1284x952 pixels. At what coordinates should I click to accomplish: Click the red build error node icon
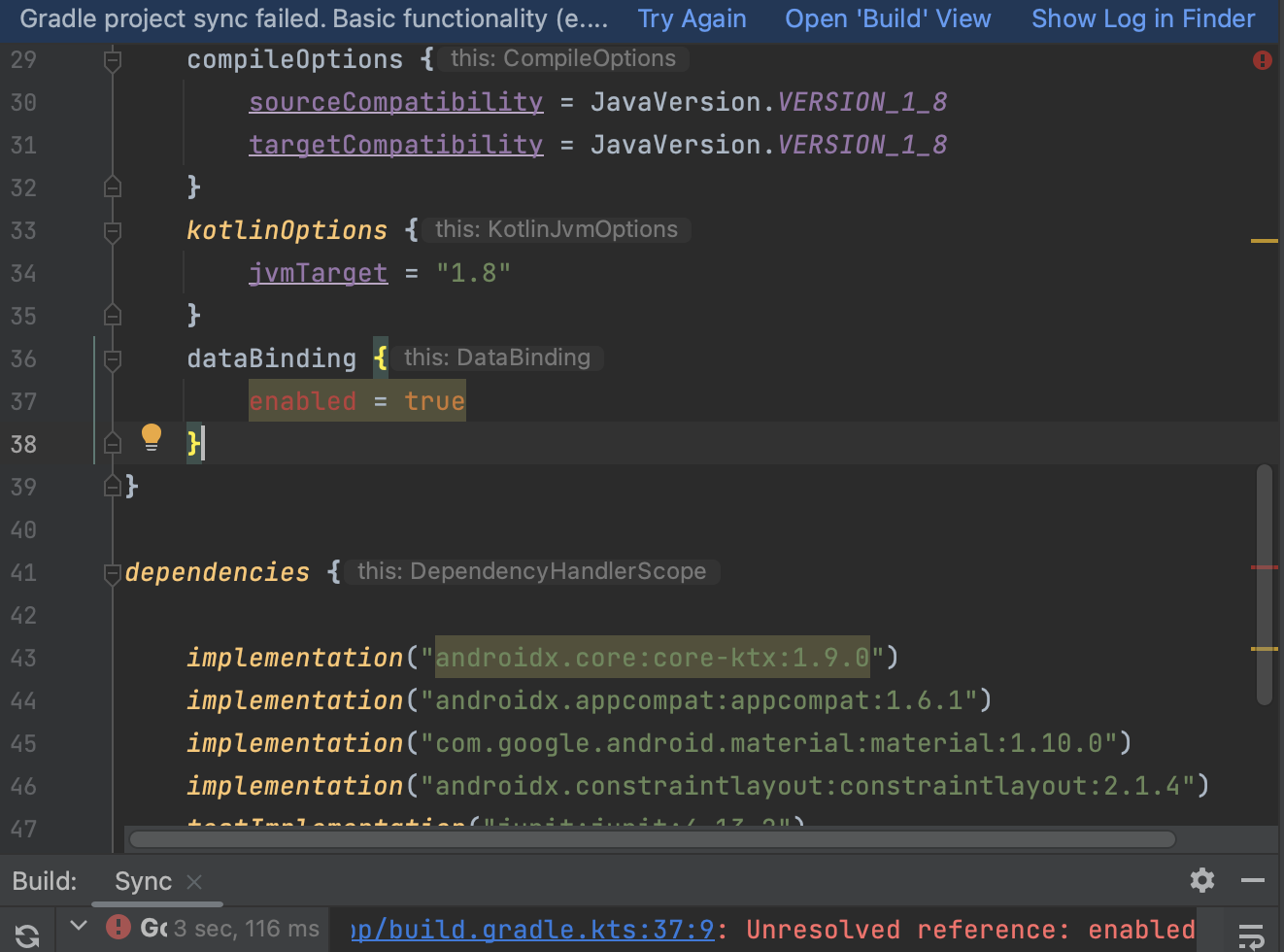click(118, 927)
